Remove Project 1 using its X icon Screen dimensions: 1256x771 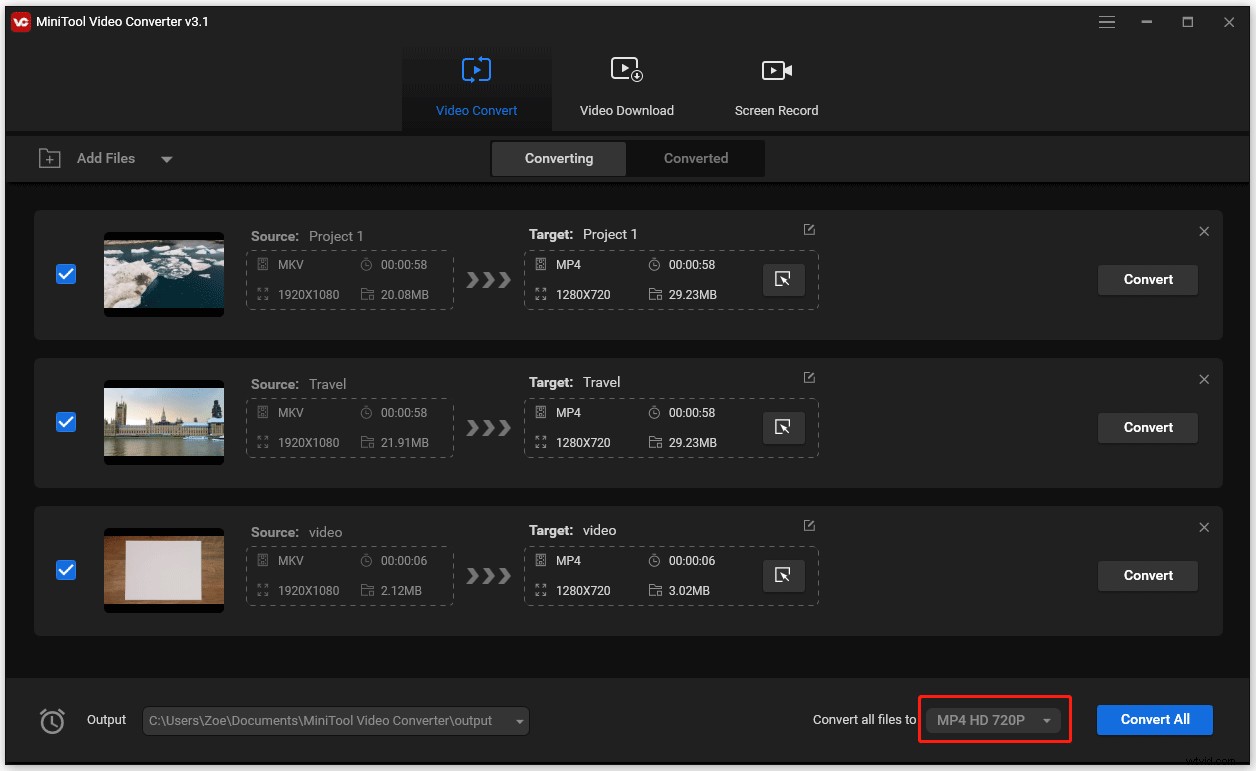1204,231
